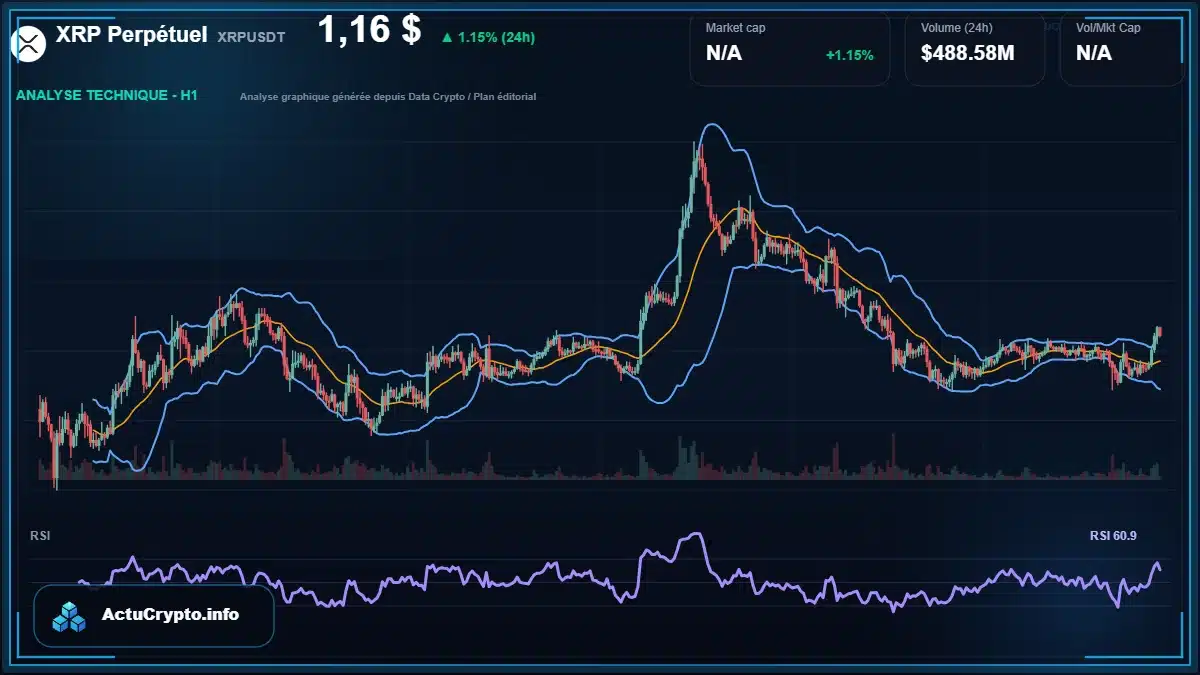This screenshot has height=675, width=1200.
Task: Open the Market cap card
Action: 790,49
